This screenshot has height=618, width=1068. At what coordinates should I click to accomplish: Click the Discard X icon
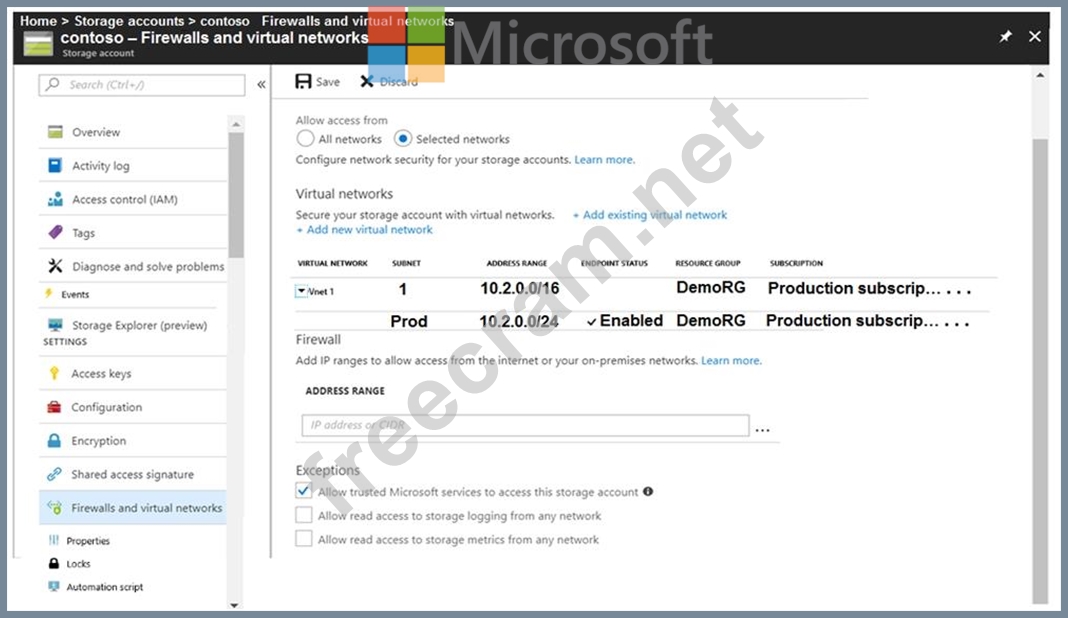(x=366, y=82)
